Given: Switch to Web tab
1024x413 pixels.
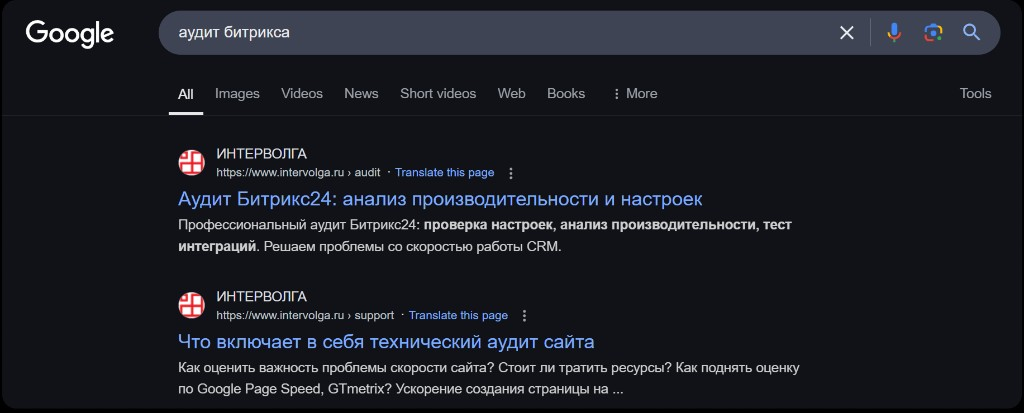Looking at the screenshot, I should pyautogui.click(x=511, y=93).
